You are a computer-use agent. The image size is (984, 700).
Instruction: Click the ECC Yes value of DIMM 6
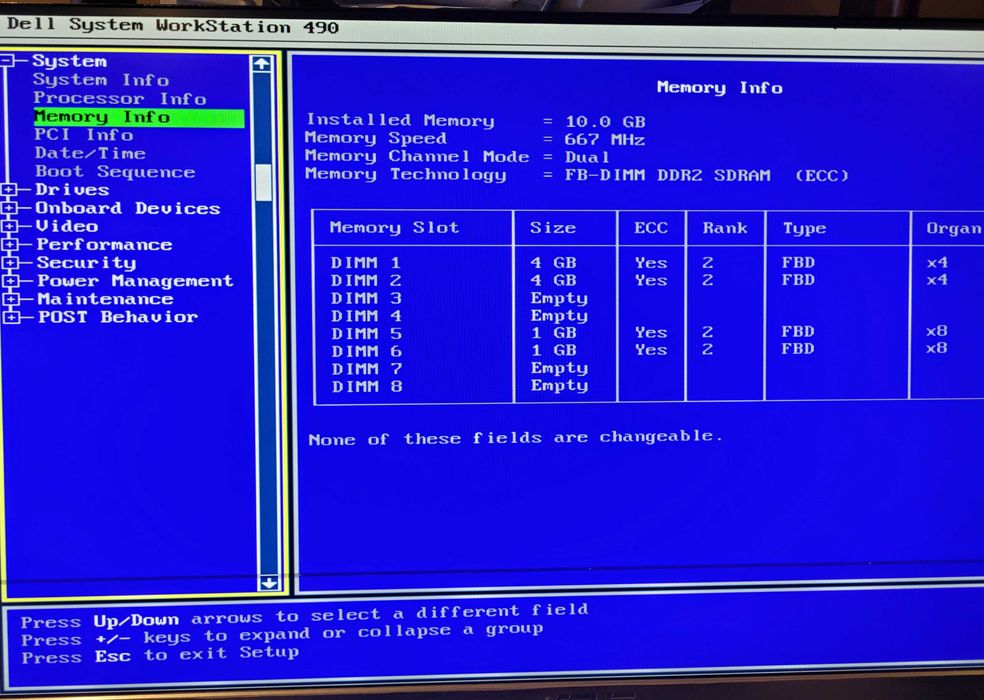tap(651, 350)
